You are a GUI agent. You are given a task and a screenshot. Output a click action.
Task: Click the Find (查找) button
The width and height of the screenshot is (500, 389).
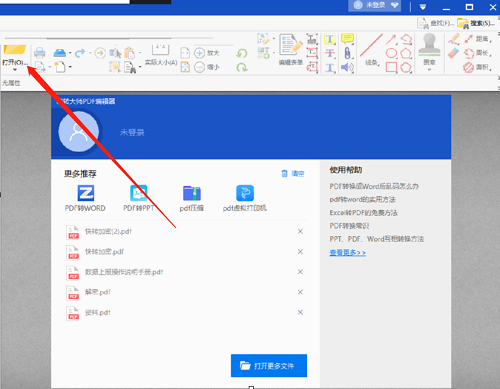point(435,23)
